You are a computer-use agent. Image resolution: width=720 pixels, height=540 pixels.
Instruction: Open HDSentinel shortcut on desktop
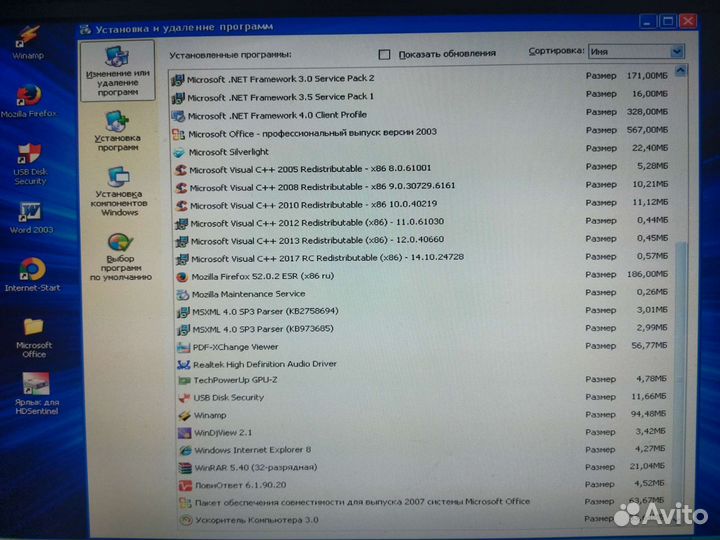[37, 394]
